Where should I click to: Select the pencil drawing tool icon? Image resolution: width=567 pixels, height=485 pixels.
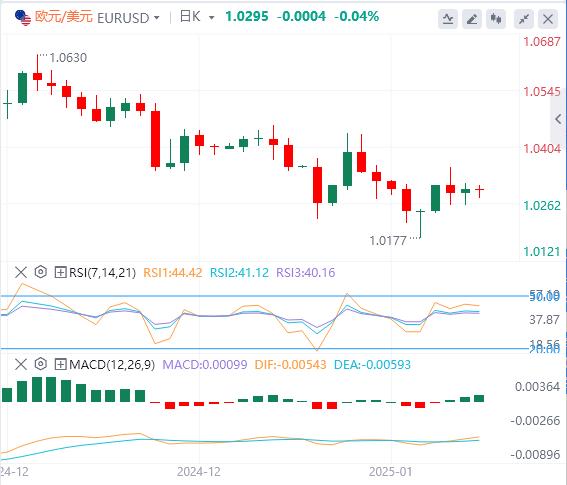(x=472, y=19)
